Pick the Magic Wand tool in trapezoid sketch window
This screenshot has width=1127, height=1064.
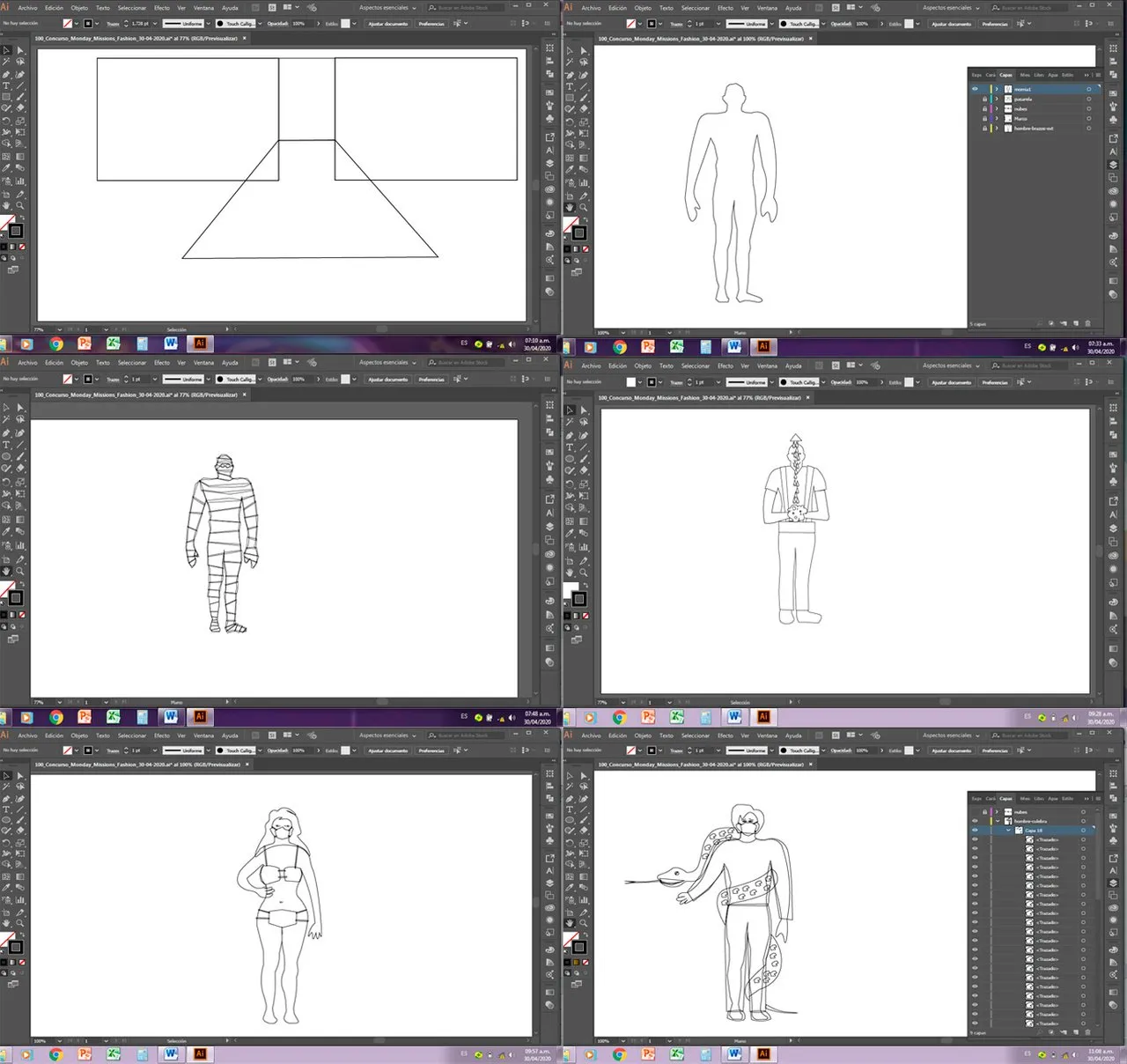pos(6,62)
